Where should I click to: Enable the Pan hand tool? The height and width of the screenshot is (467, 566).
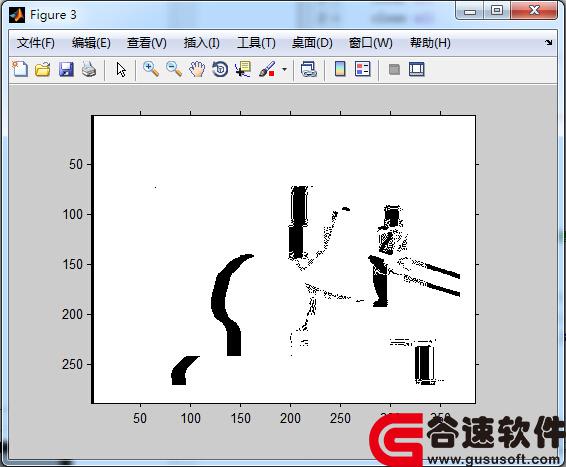197,69
